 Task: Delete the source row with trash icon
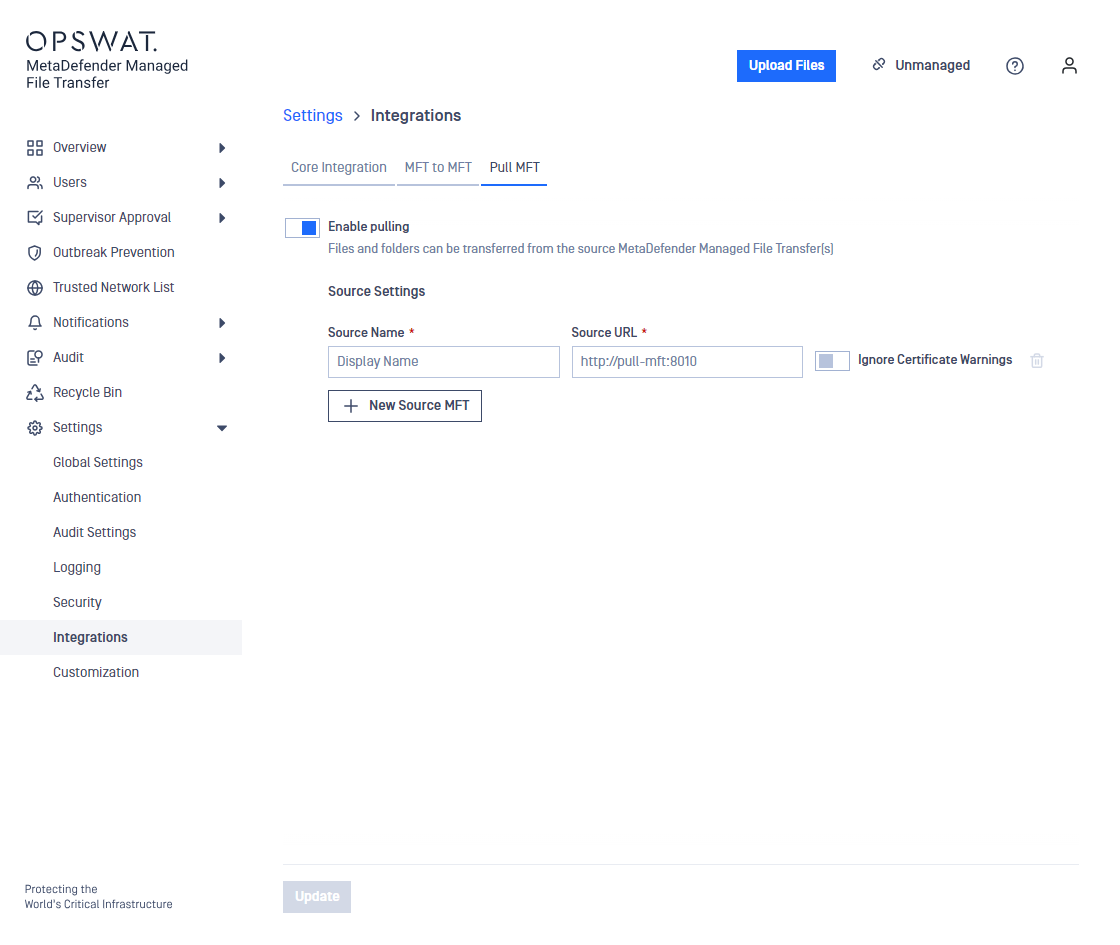1037,361
